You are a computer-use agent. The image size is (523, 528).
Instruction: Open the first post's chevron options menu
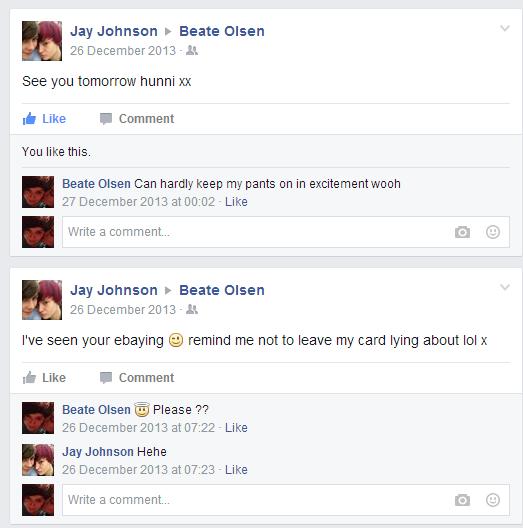504,28
